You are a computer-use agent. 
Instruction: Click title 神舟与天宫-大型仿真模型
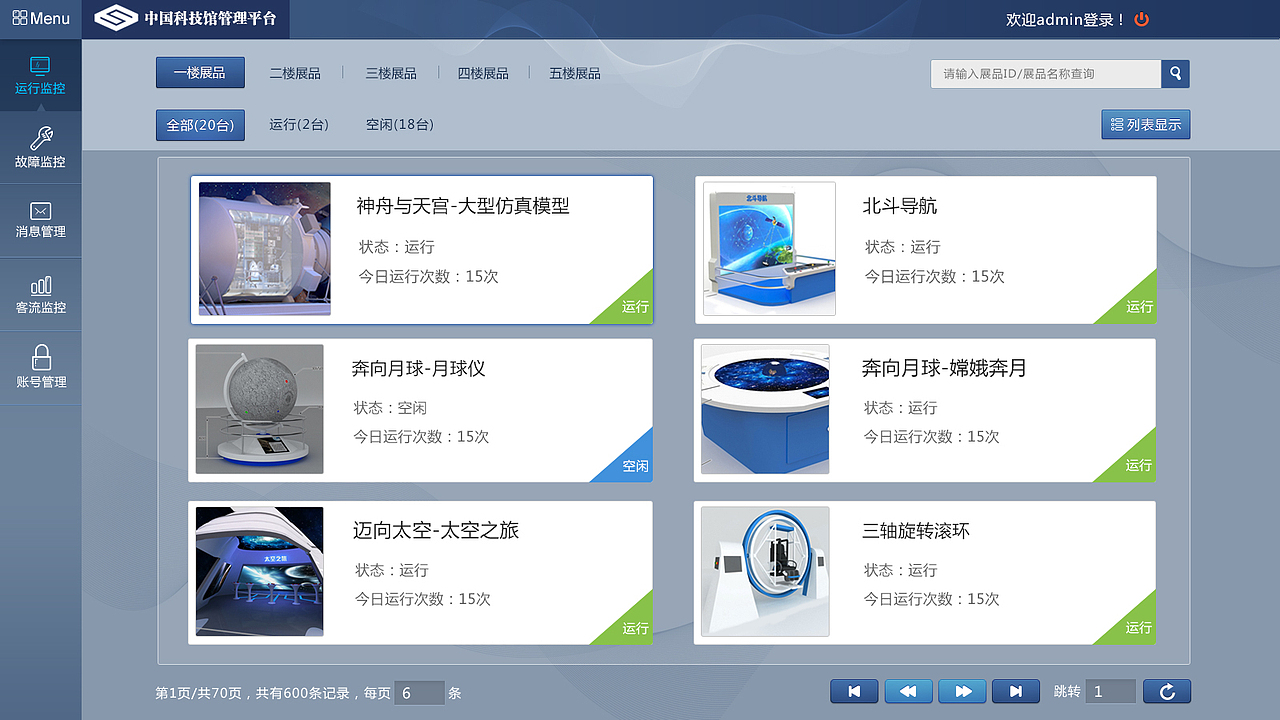point(463,206)
